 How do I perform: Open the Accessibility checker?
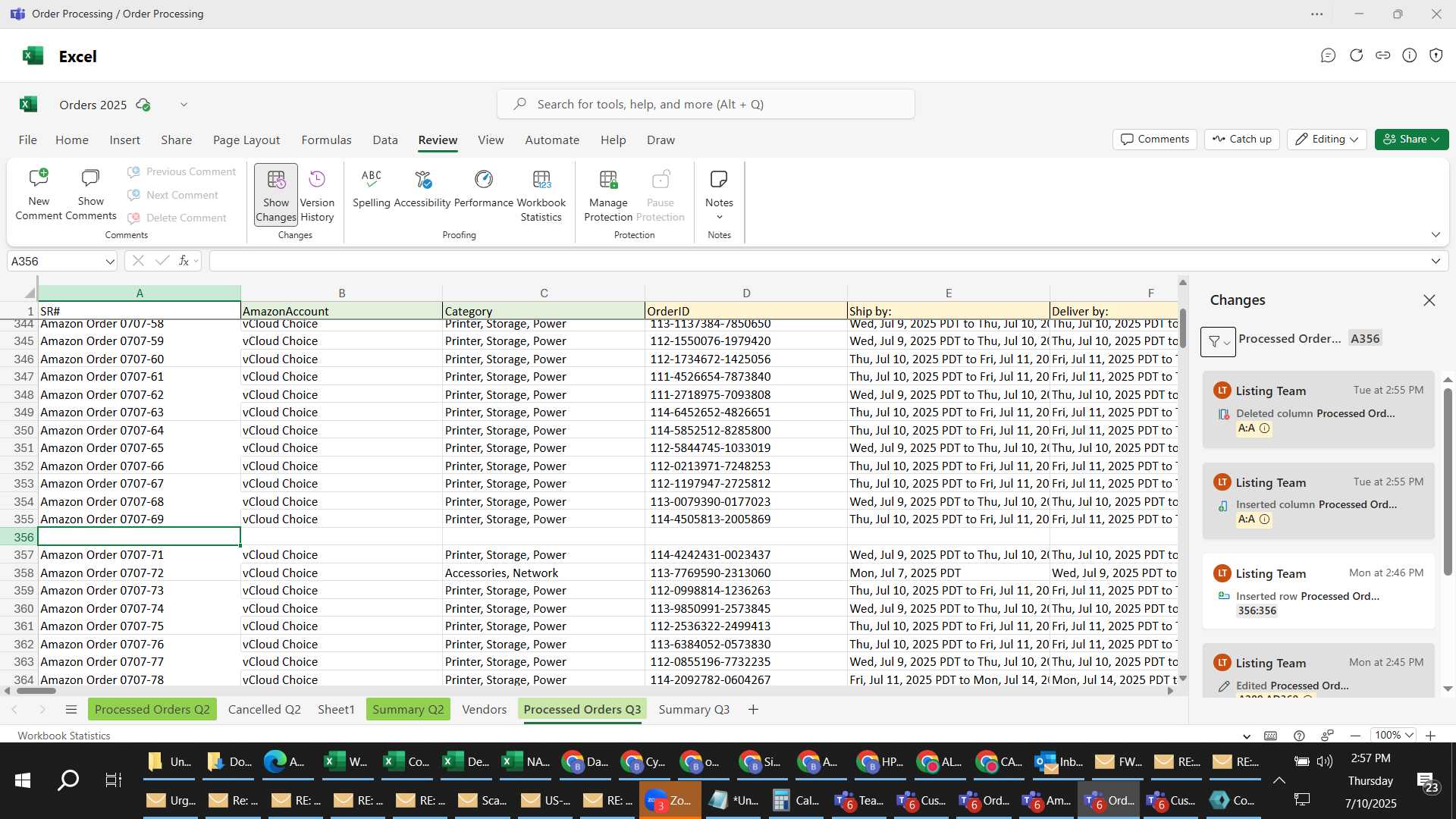pyautogui.click(x=422, y=188)
